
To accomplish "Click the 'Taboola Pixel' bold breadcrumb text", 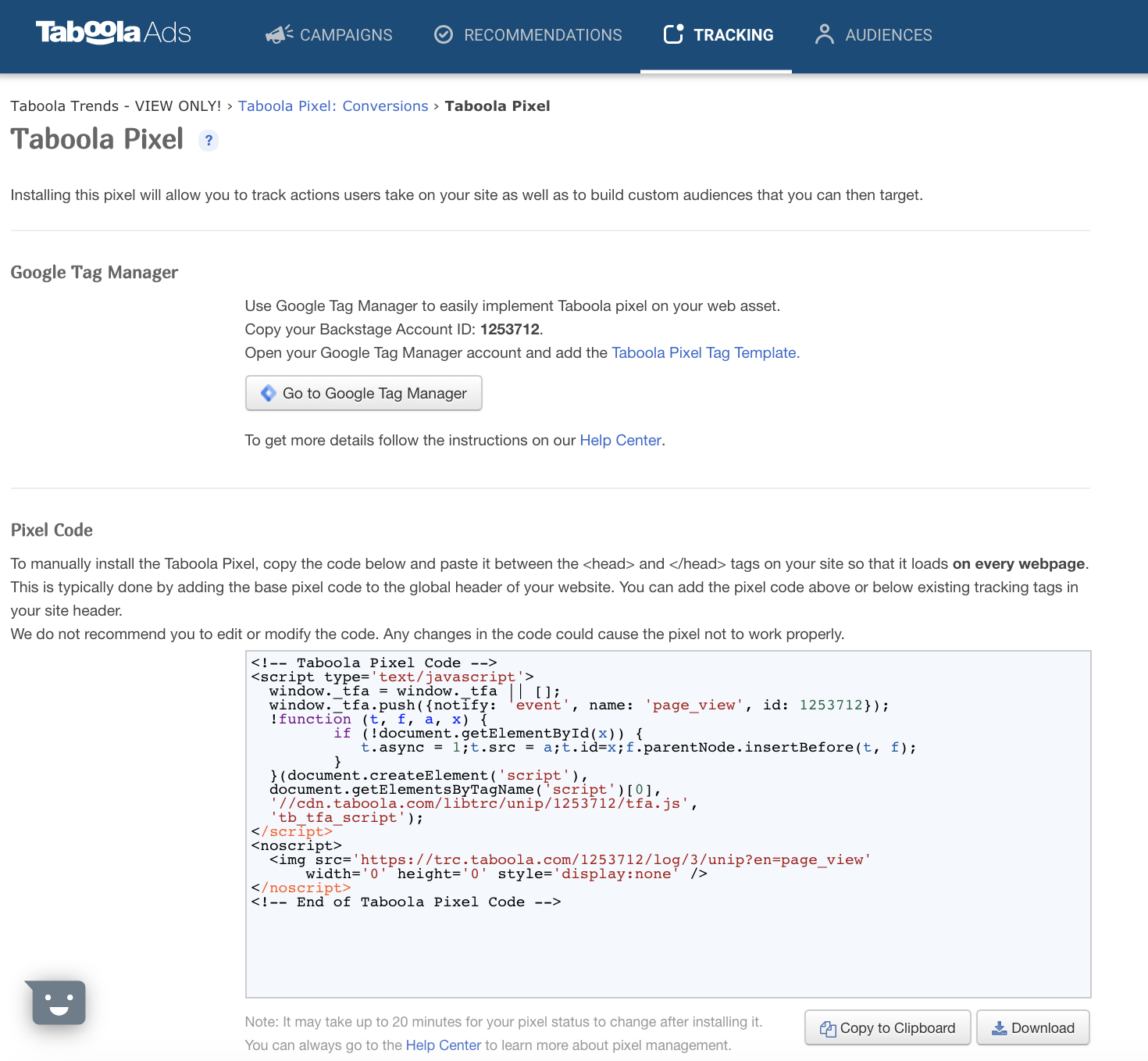I will pos(497,106).
